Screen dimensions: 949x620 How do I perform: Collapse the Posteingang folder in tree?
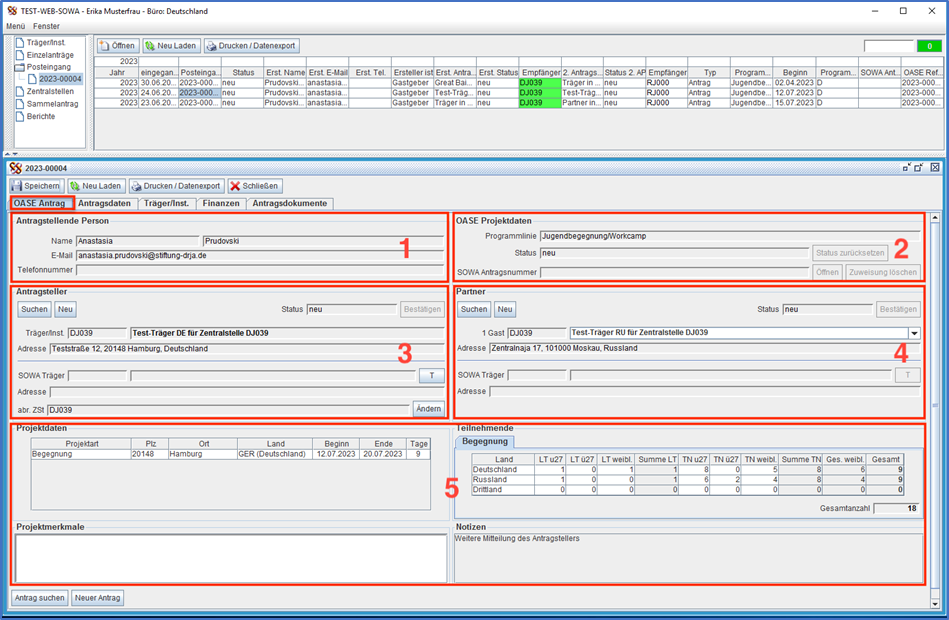(x=21, y=67)
